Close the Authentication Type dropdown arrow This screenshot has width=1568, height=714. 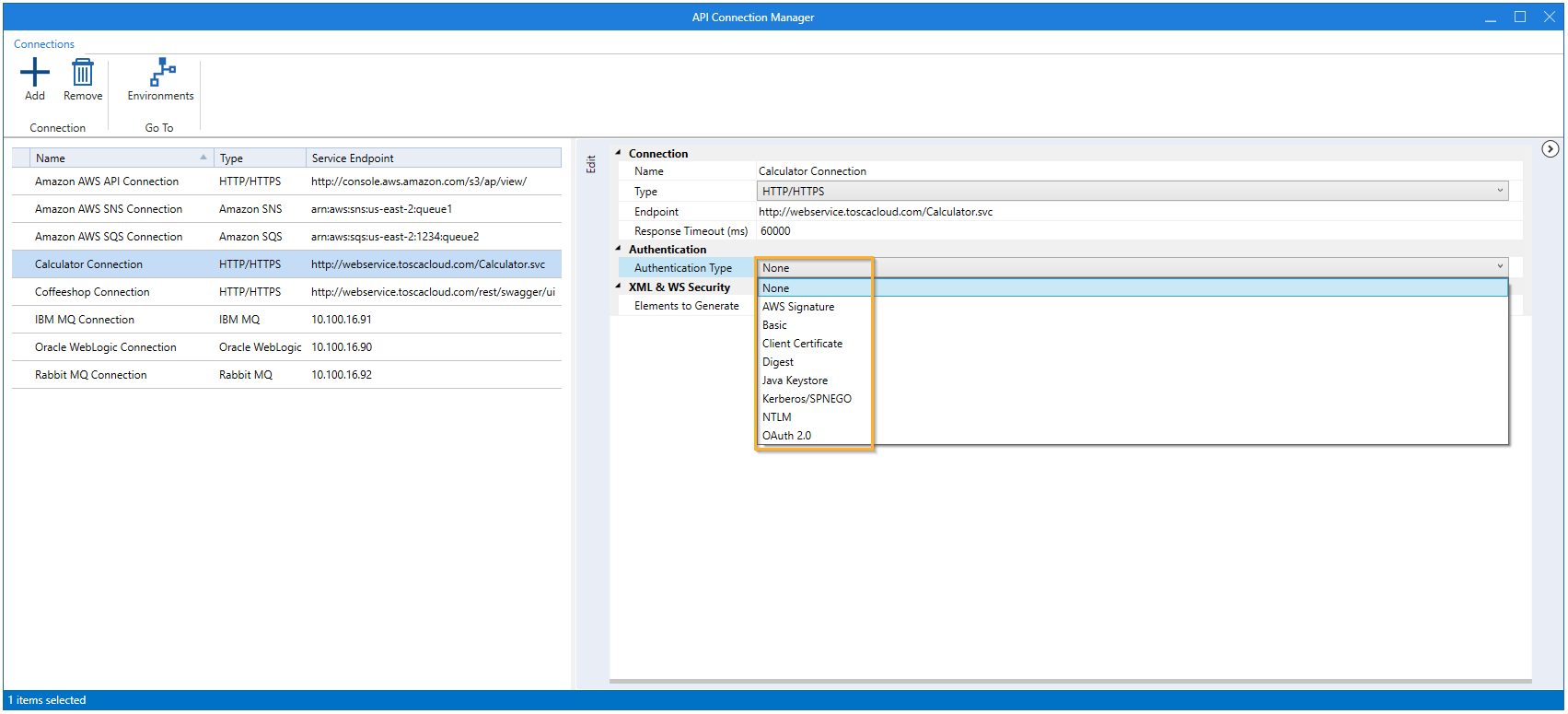click(1500, 267)
